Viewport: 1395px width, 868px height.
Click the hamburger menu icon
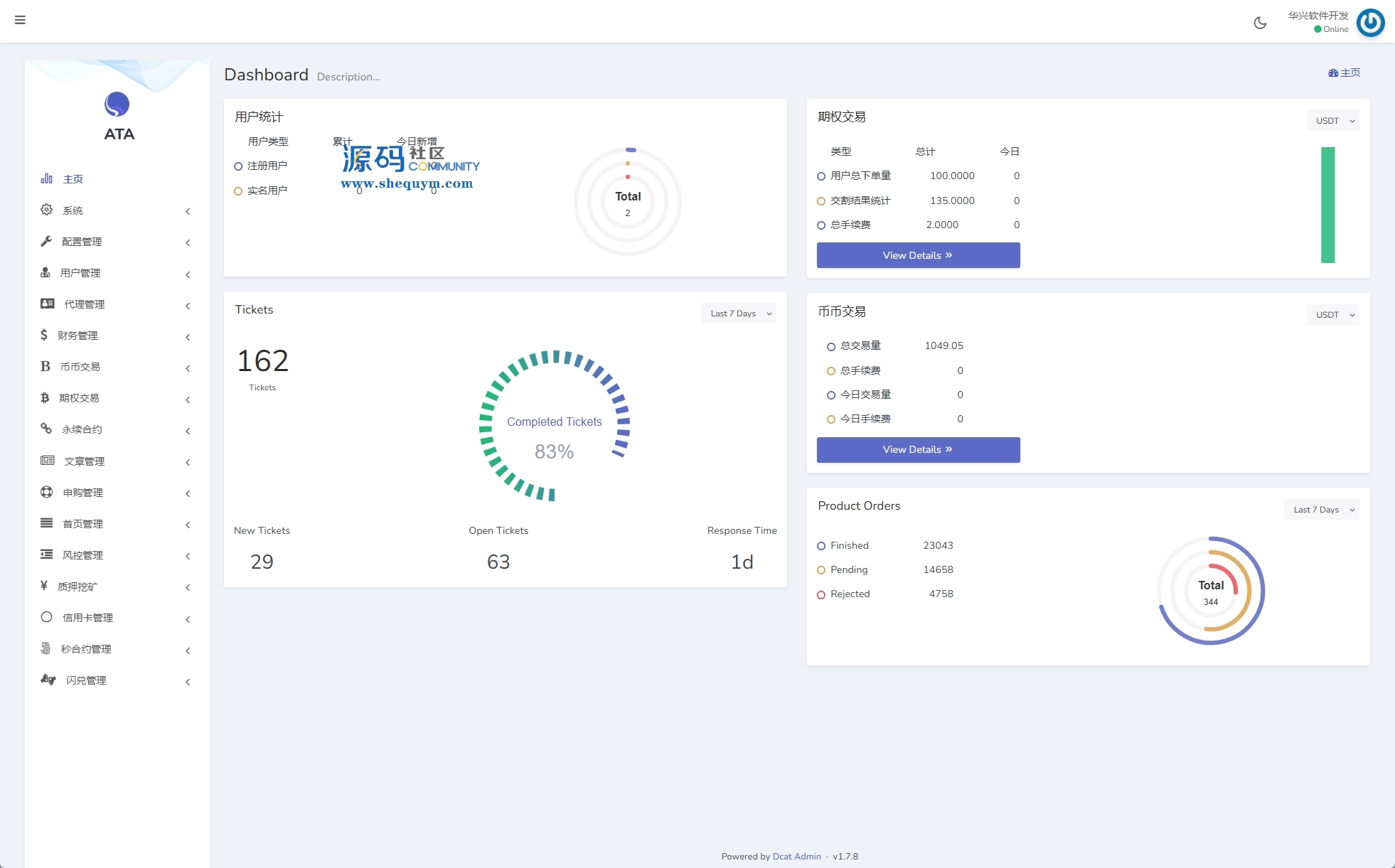[20, 20]
